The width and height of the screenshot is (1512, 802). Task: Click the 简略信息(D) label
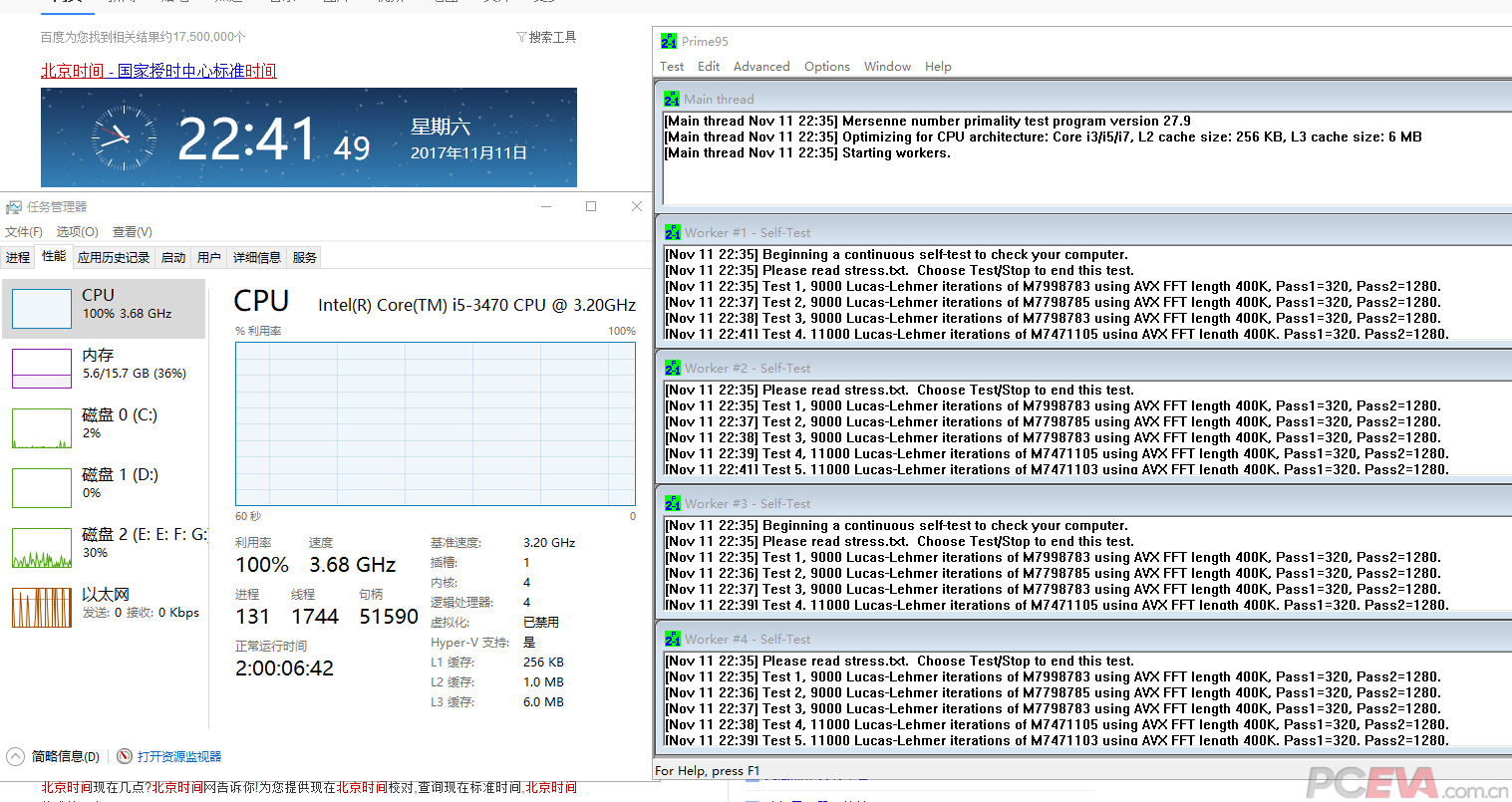click(66, 756)
